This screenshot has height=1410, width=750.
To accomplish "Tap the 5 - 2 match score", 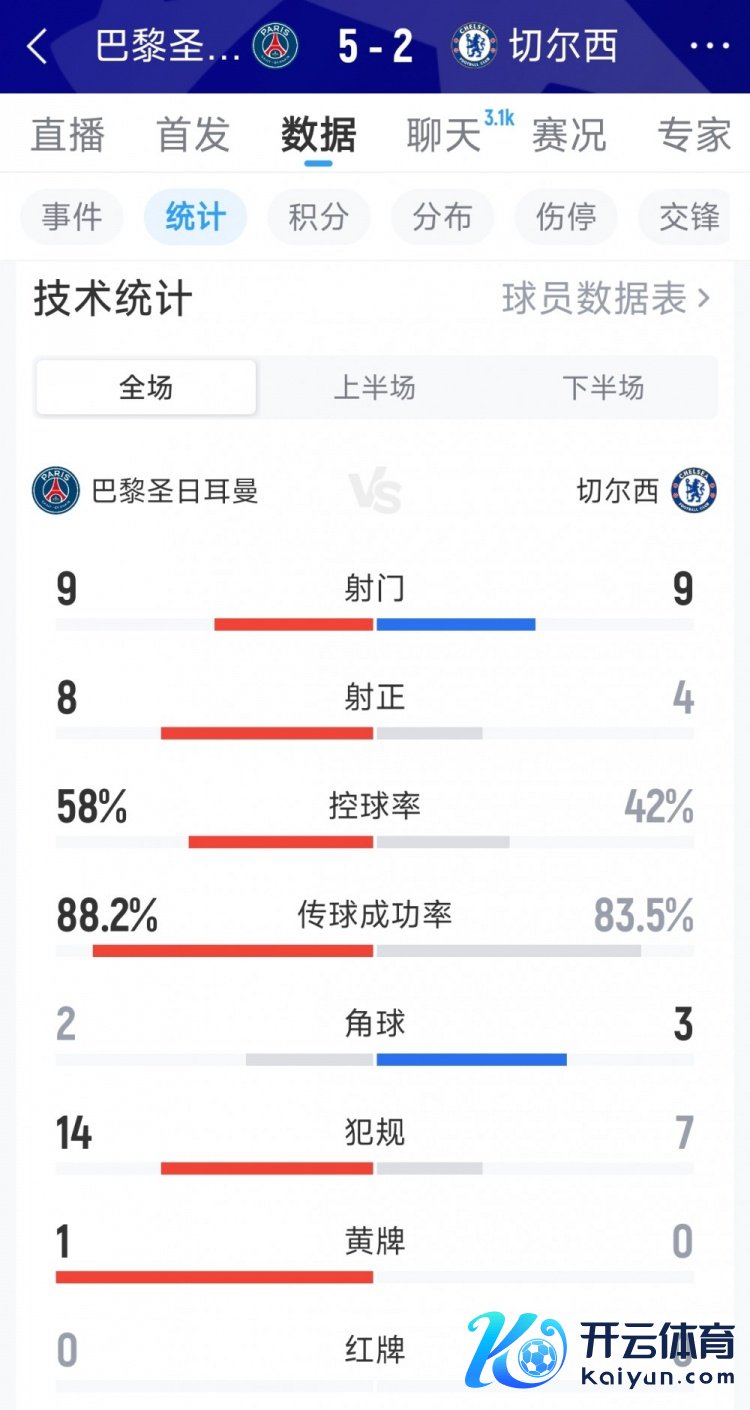I will click(375, 46).
